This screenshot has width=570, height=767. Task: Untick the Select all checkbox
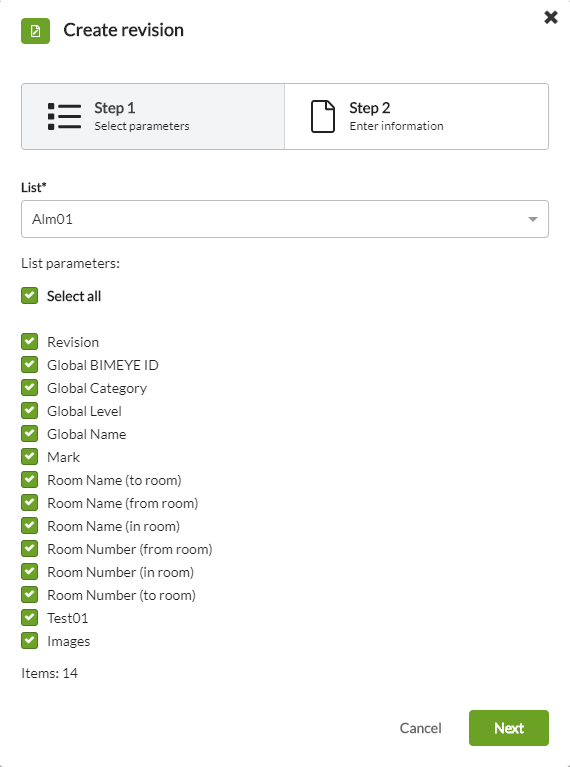pyautogui.click(x=29, y=295)
